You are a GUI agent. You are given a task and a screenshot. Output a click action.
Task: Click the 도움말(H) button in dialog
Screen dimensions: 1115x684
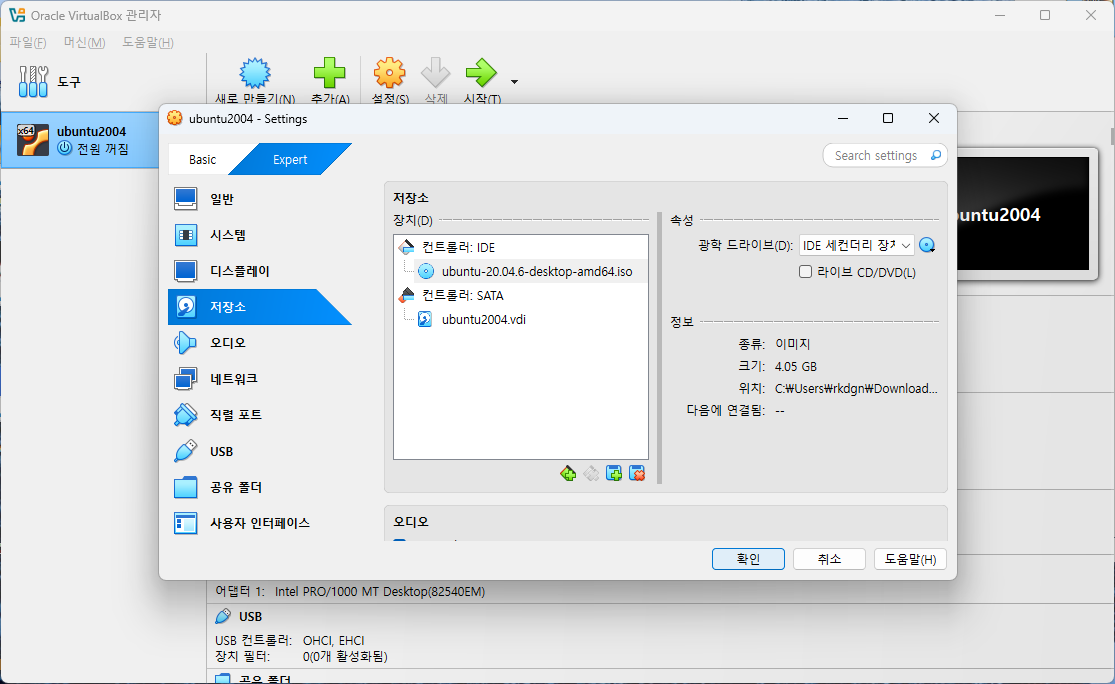point(910,559)
